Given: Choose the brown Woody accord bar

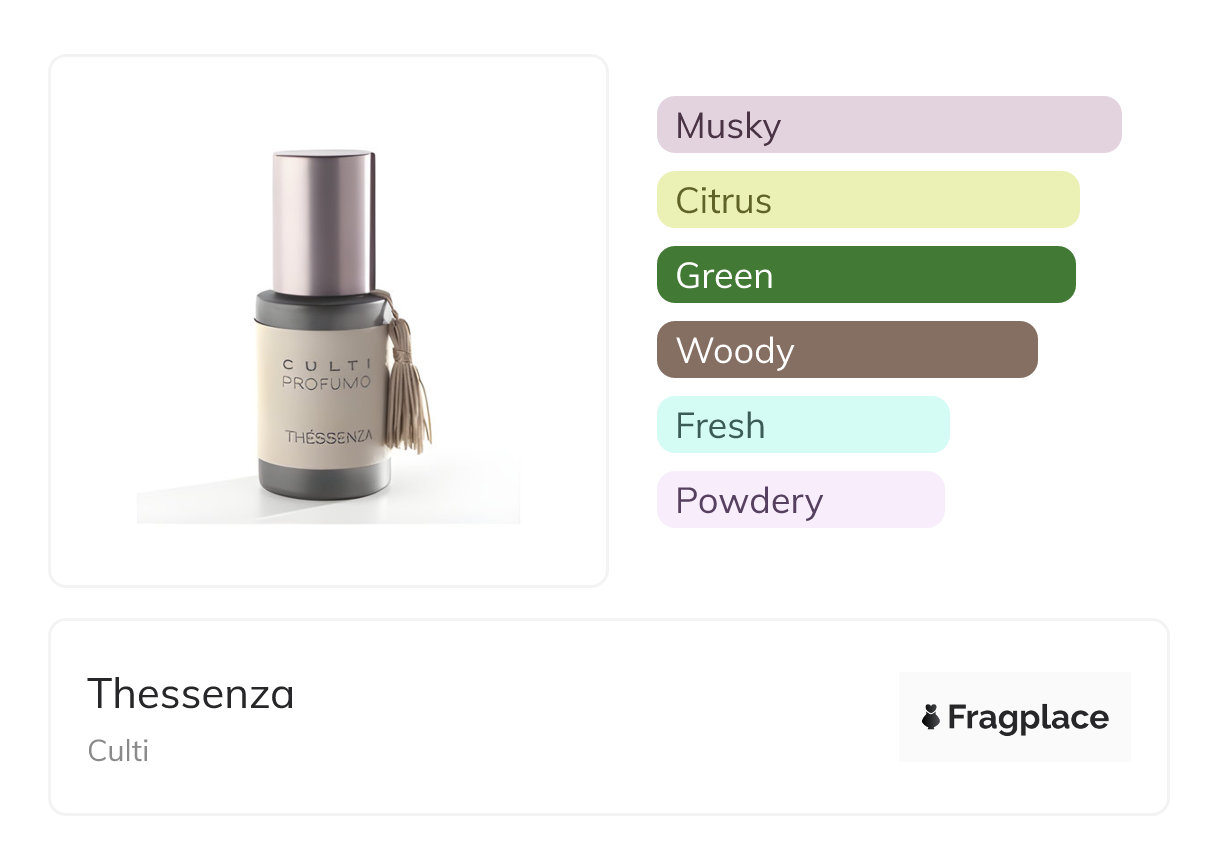Looking at the screenshot, I should click(x=846, y=350).
